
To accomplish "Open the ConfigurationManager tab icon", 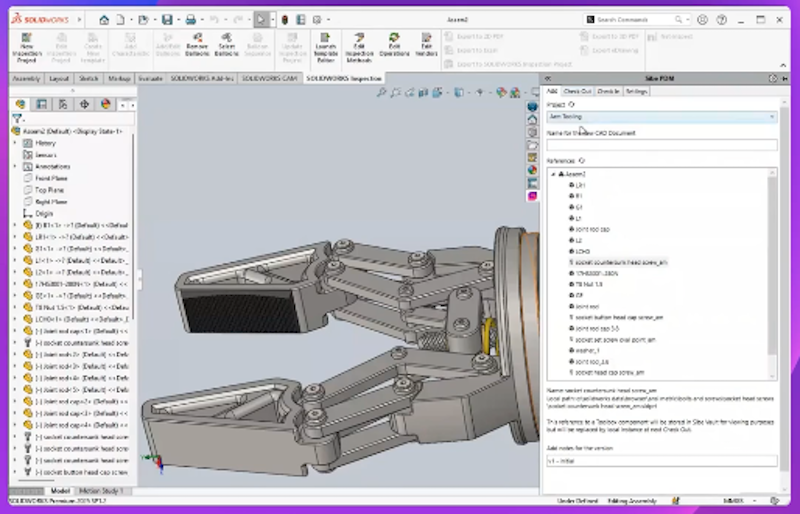I will (61, 103).
